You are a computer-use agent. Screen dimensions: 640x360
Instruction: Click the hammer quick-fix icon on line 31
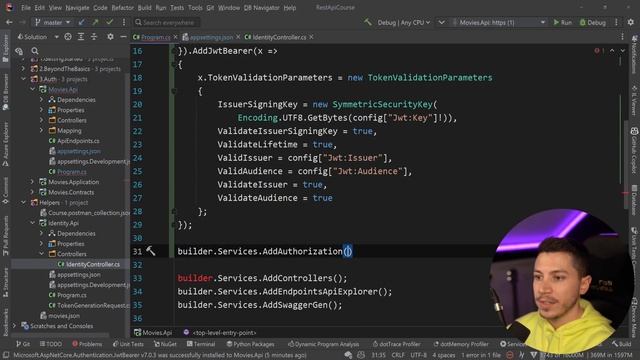click(151, 251)
